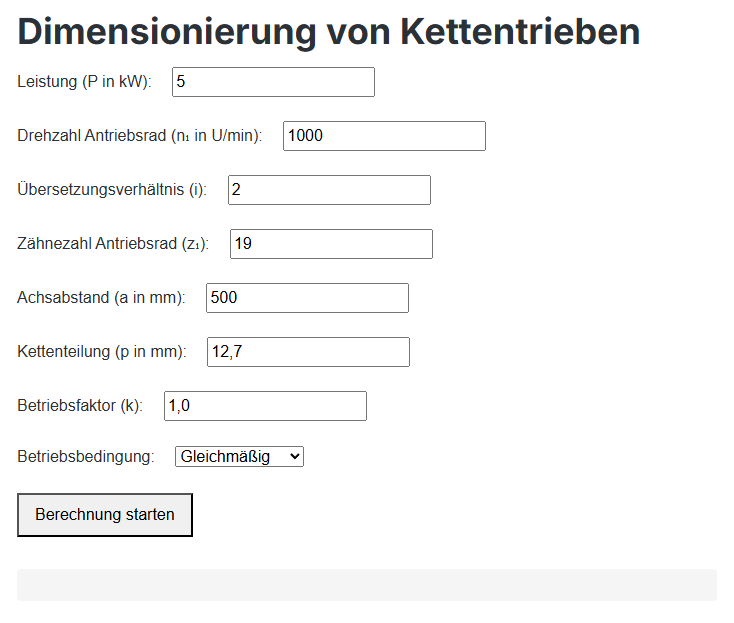Viewport: 734px width, 623px height.
Task: Select the Übersetzungsverhältnis input field
Action: (x=329, y=190)
